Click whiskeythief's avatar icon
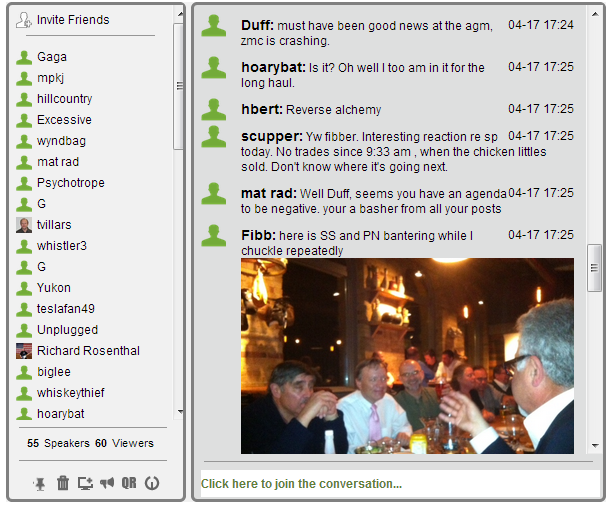615x506 pixels. 24,393
